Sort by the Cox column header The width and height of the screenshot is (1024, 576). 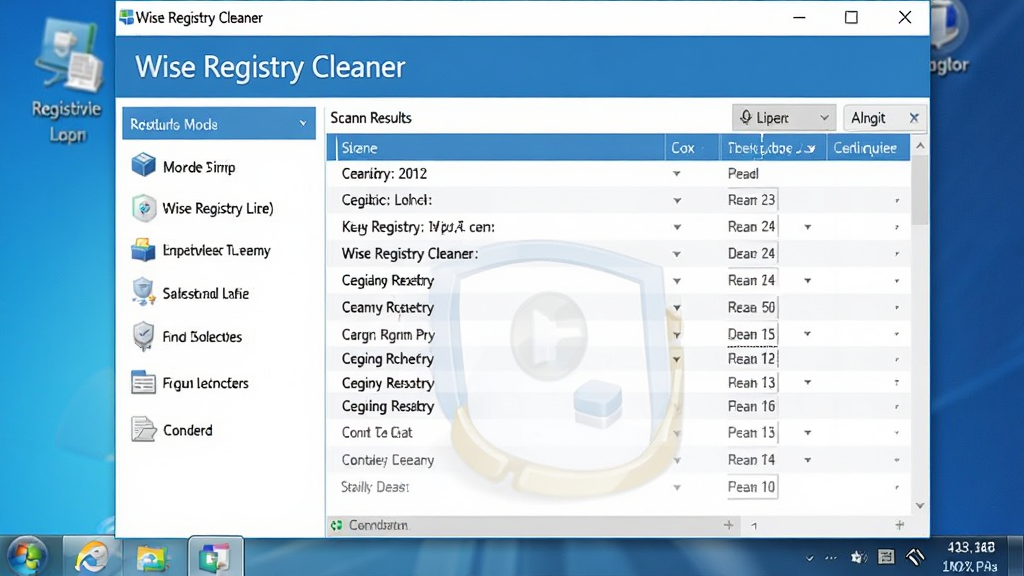(692, 148)
